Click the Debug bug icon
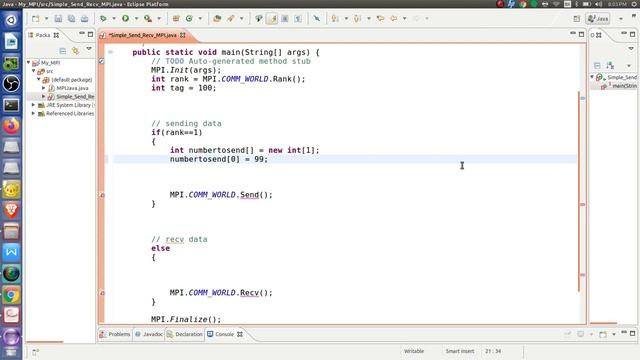640x360 pixels. point(103,18)
